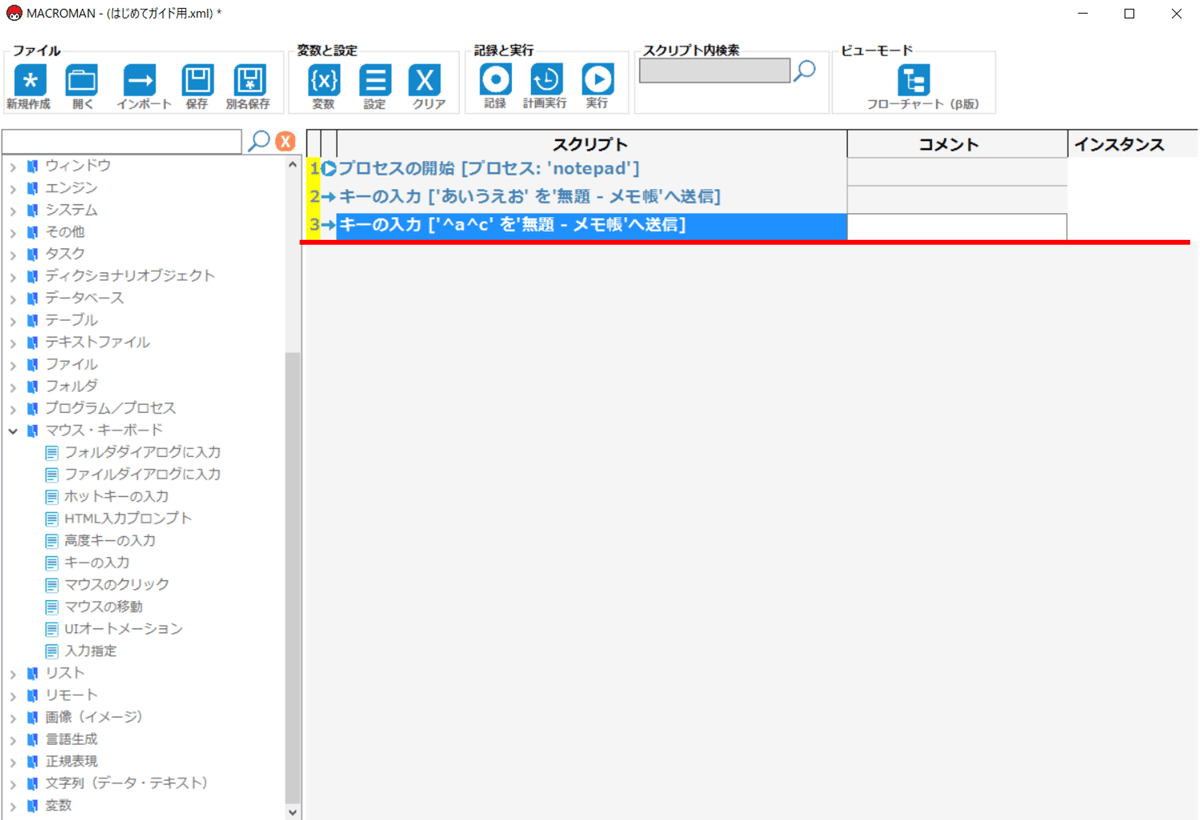
Task: Select the HTML入力プロンプト command
Action: pyautogui.click(x=128, y=518)
